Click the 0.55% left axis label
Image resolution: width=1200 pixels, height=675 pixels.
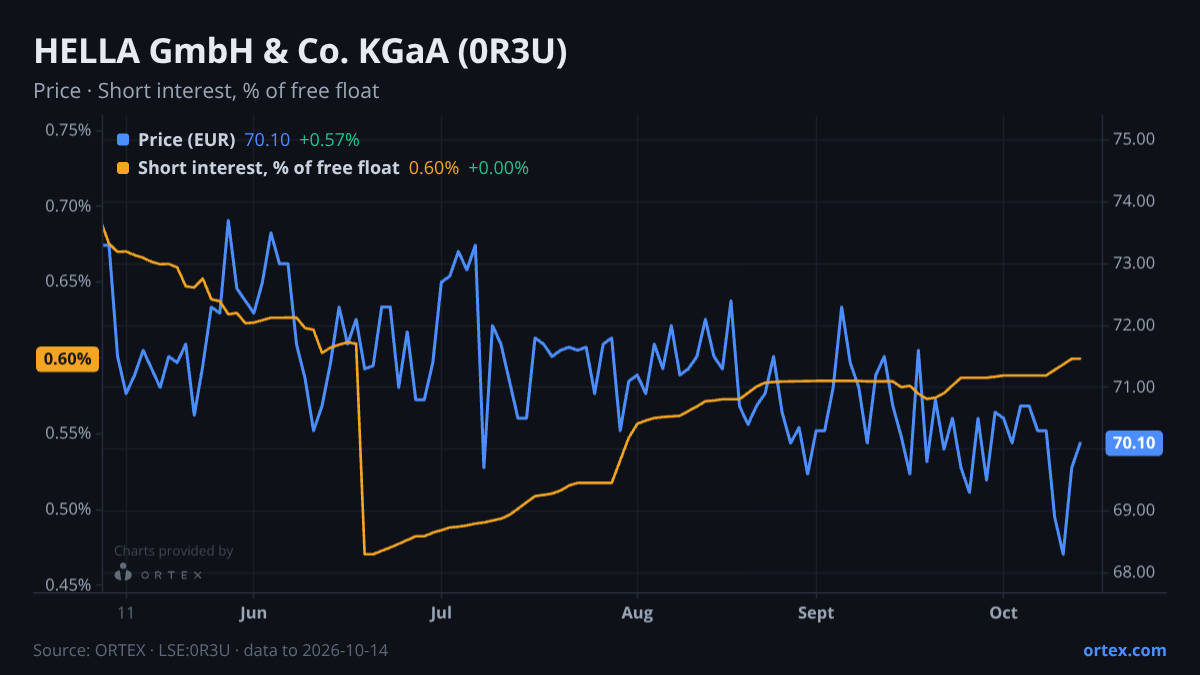pos(68,434)
